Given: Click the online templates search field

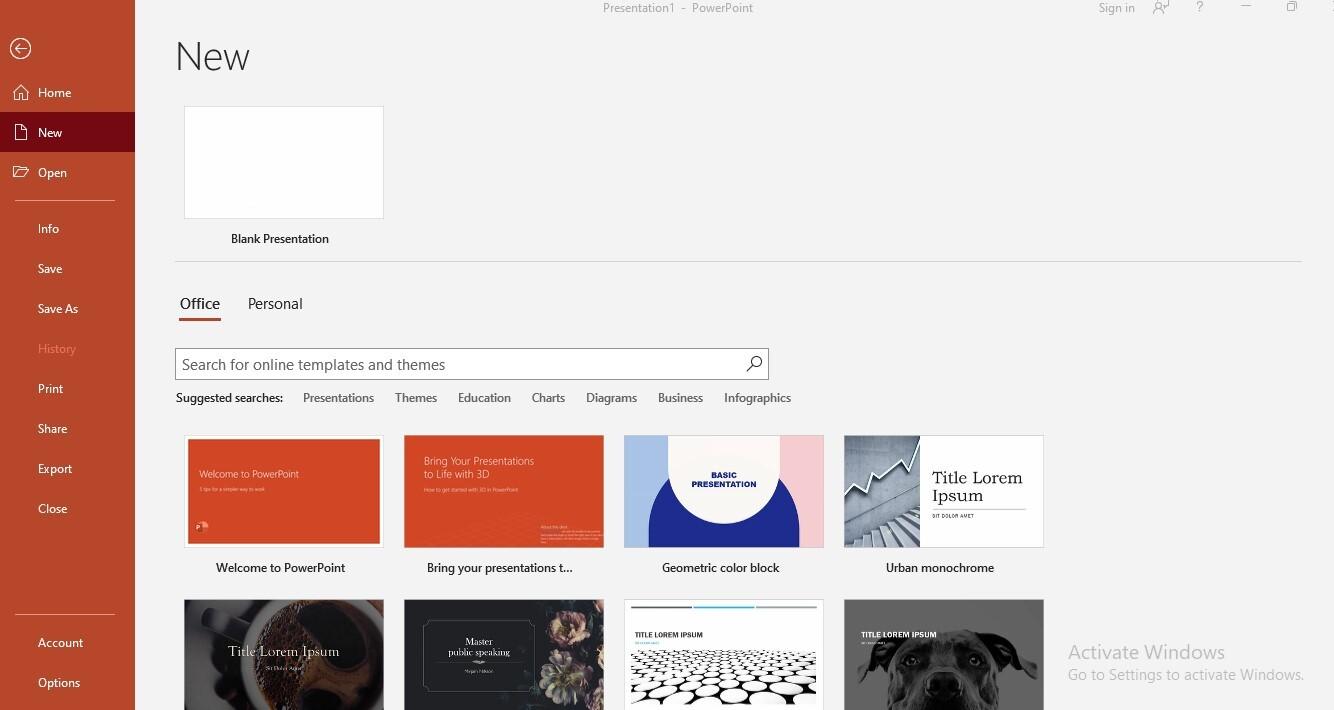Looking at the screenshot, I should tap(458, 364).
